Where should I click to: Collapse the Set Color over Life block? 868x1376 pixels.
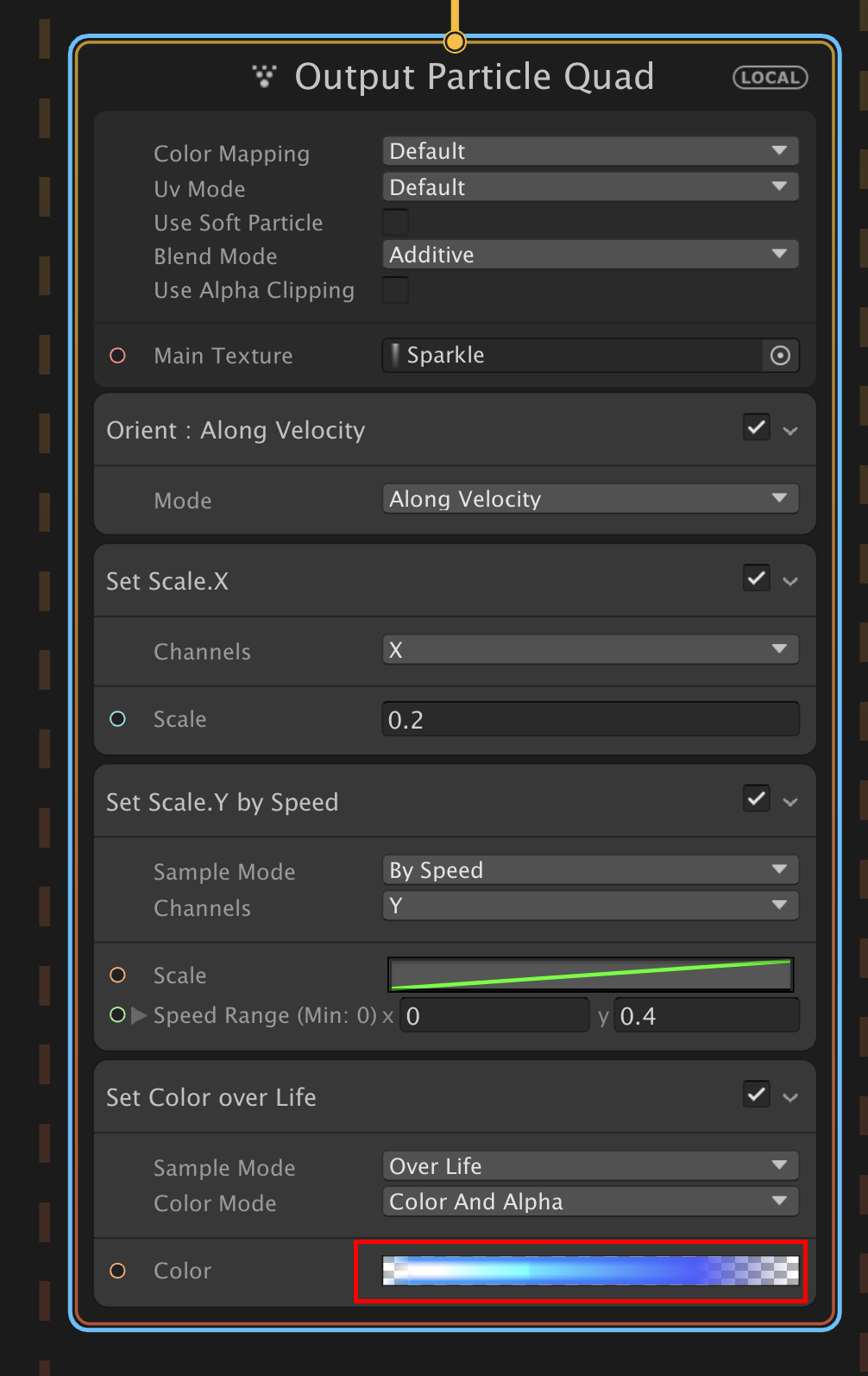(x=790, y=1098)
